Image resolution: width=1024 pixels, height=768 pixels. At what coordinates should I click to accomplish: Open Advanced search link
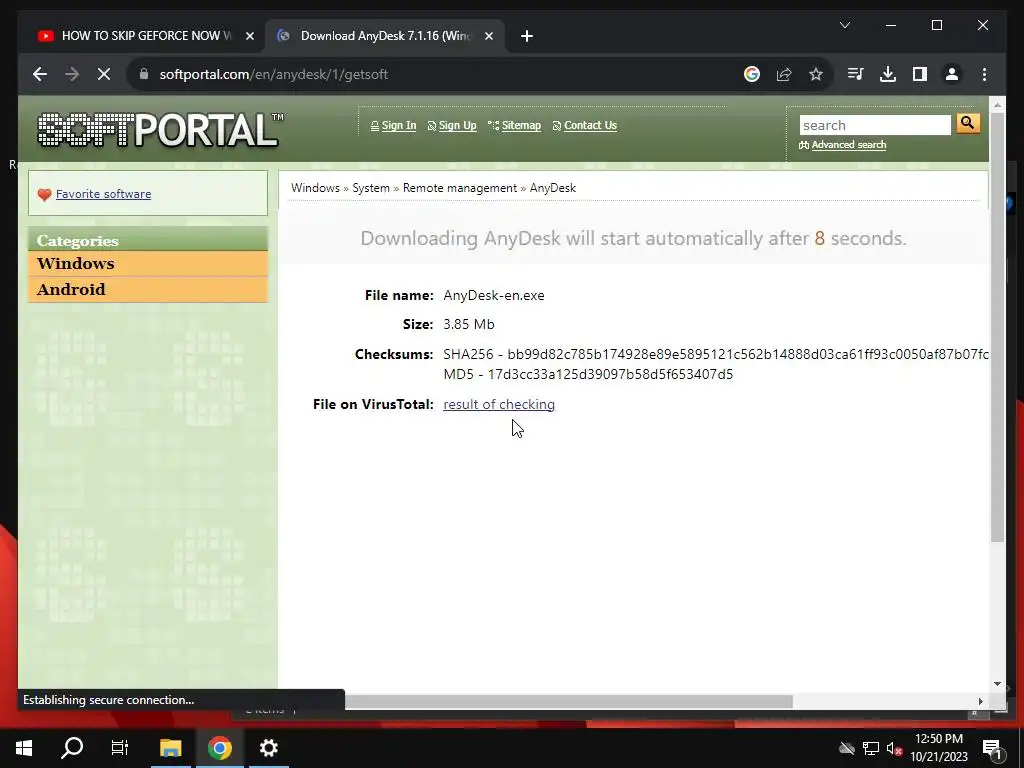(848, 145)
